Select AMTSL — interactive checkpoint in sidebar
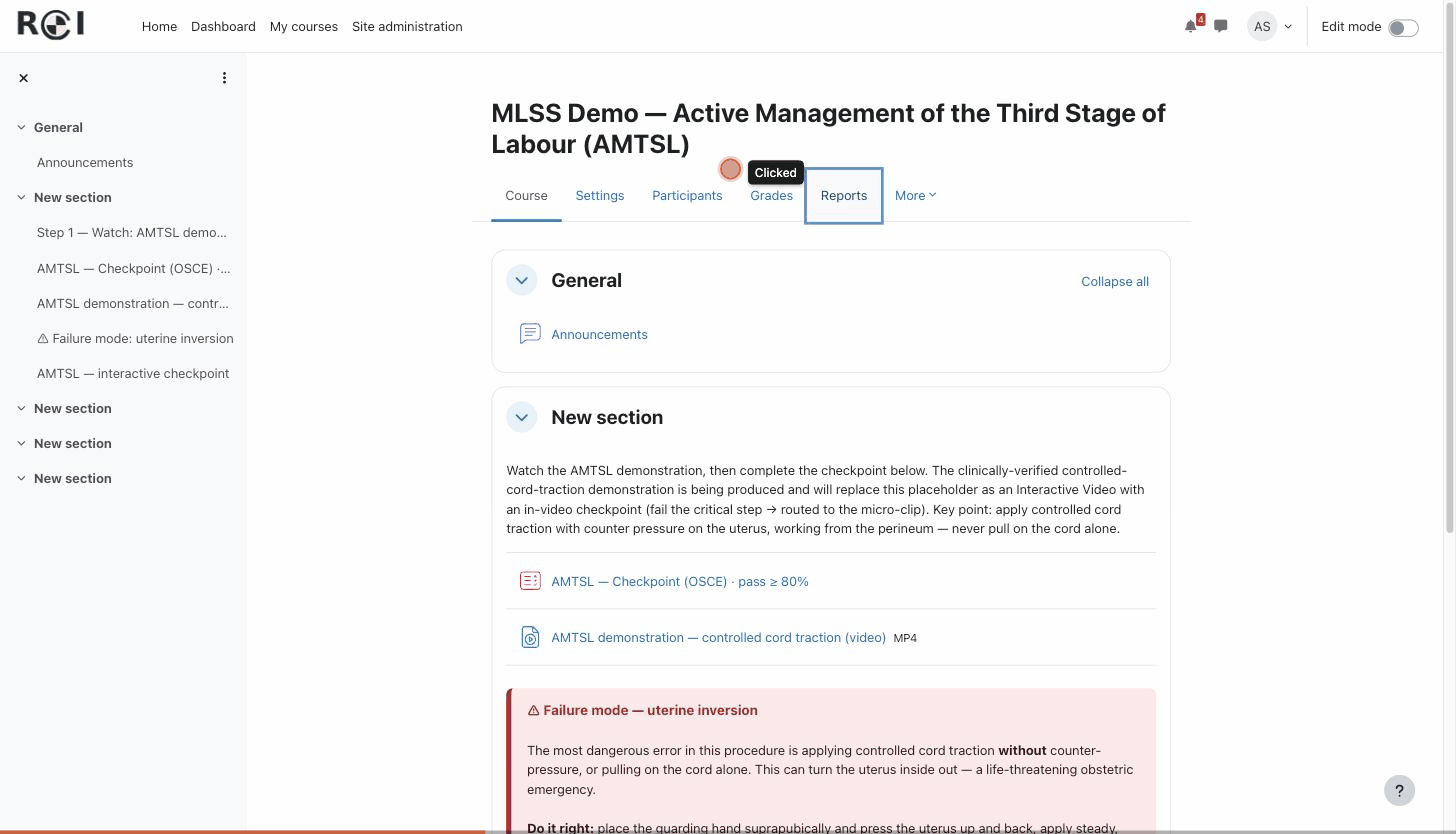This screenshot has width=1456, height=834. click(x=133, y=373)
